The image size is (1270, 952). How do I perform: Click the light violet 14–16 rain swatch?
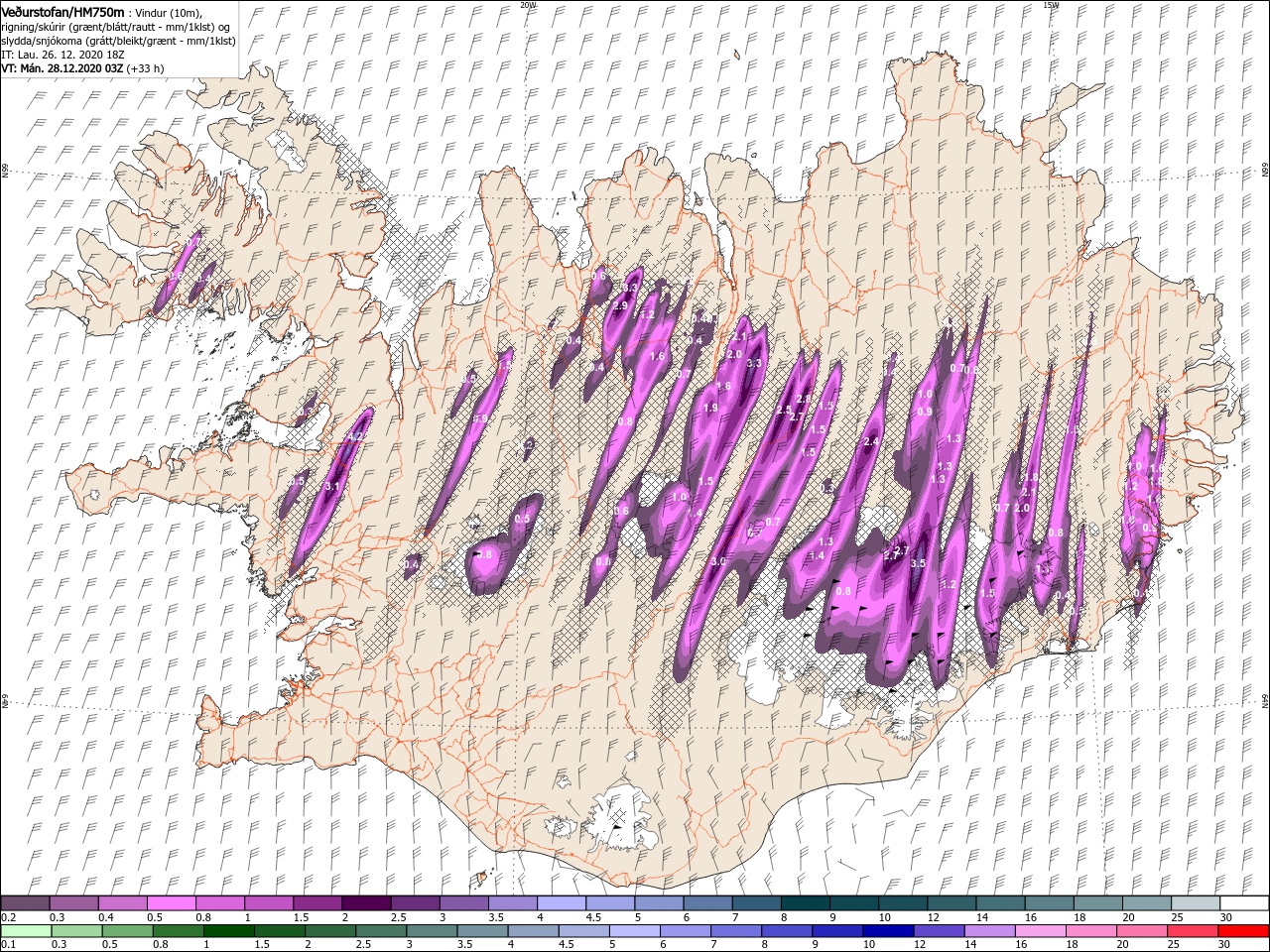[988, 931]
